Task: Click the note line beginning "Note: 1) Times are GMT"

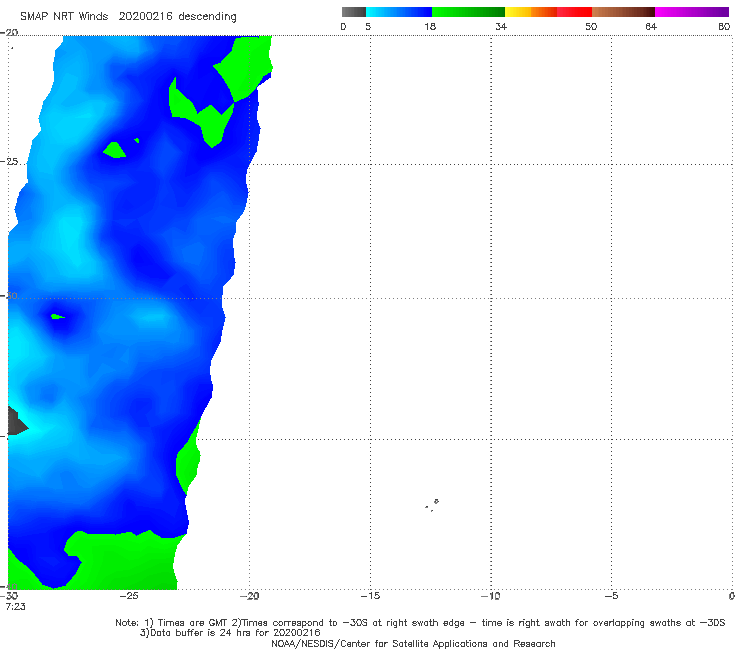Action: pos(420,623)
